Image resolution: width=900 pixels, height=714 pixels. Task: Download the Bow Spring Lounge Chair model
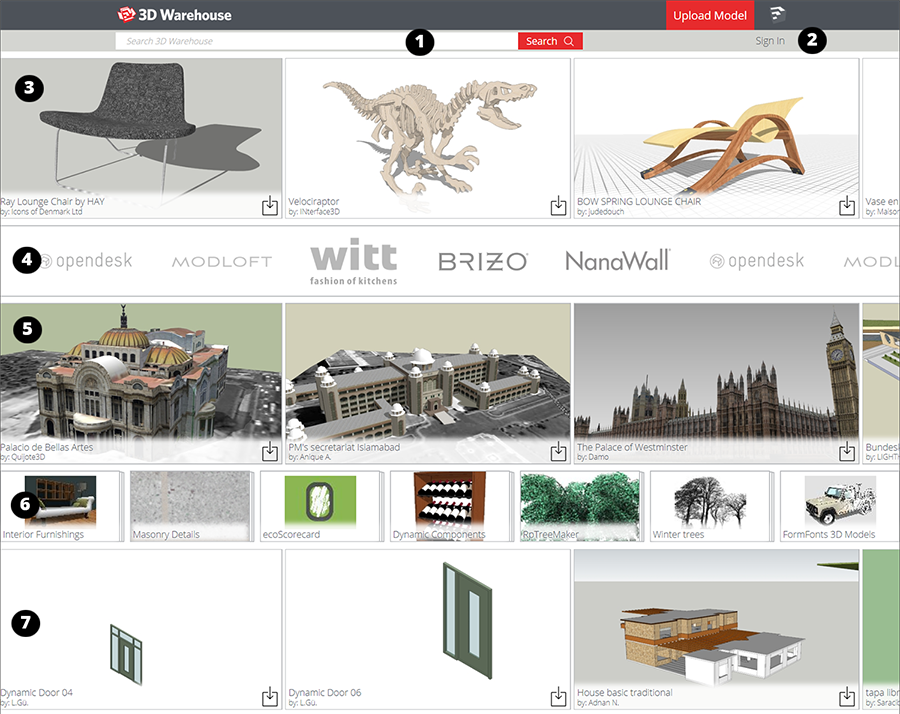pyautogui.click(x=847, y=206)
